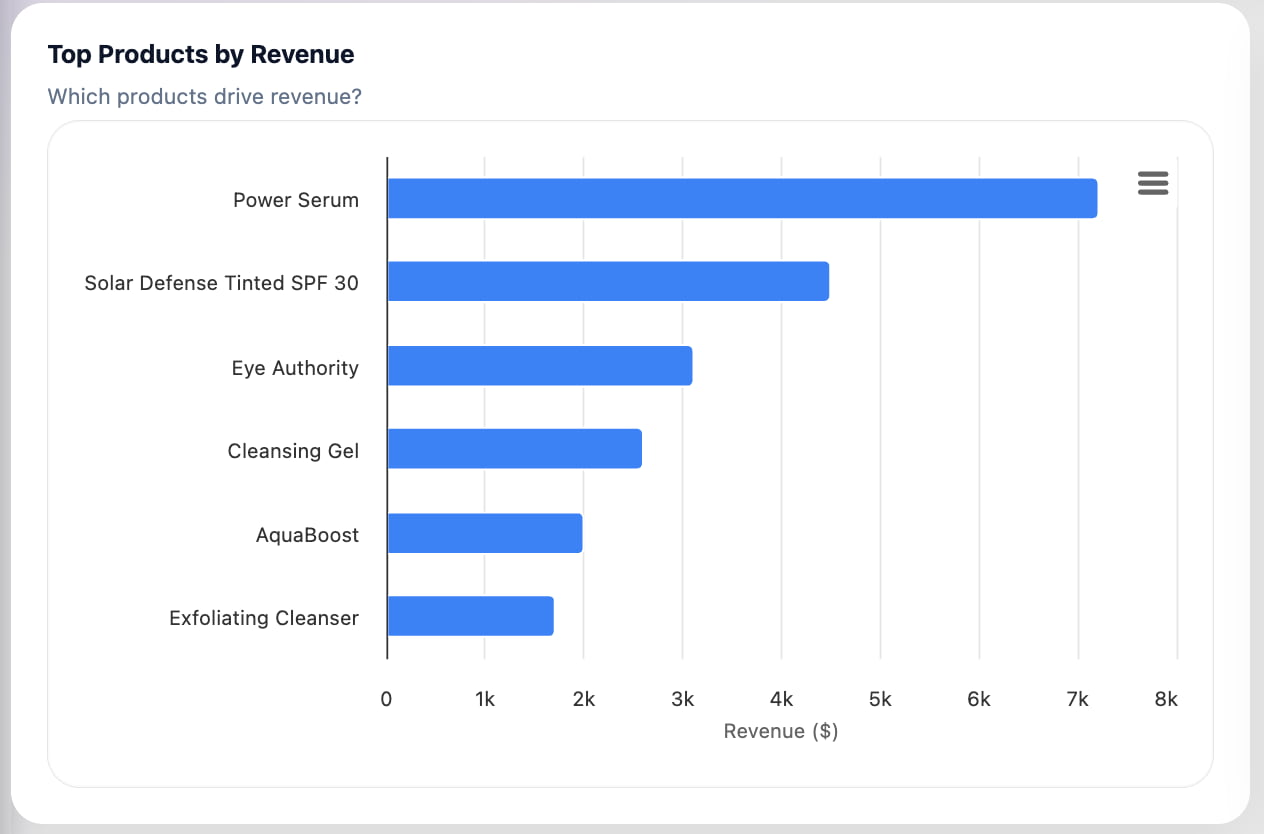The height and width of the screenshot is (834, 1264).
Task: Select the Solar Defense Tinted SPF 30 bar
Action: pos(608,281)
